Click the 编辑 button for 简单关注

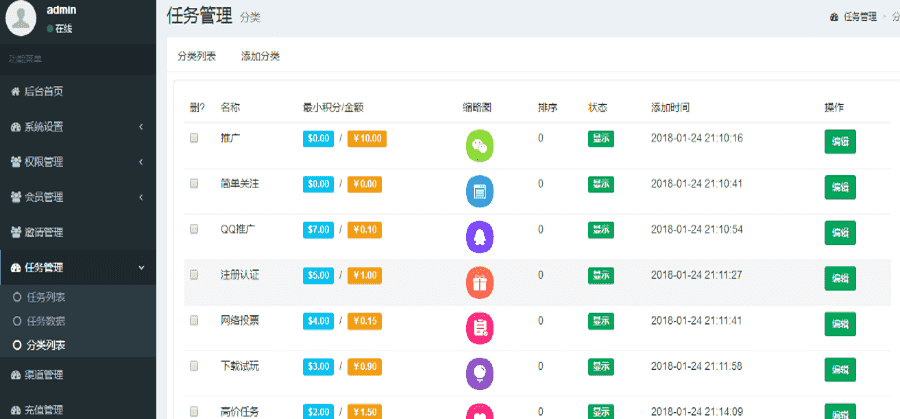(x=839, y=187)
